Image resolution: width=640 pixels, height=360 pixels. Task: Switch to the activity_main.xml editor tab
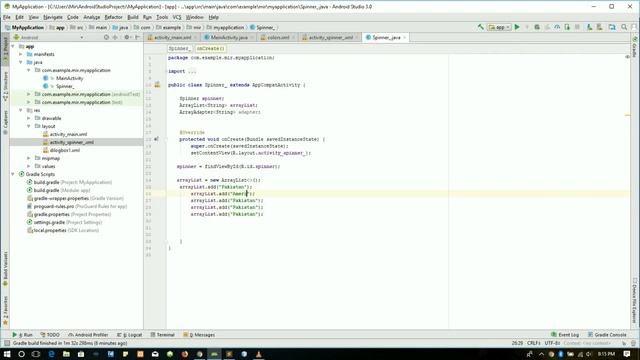[172, 38]
